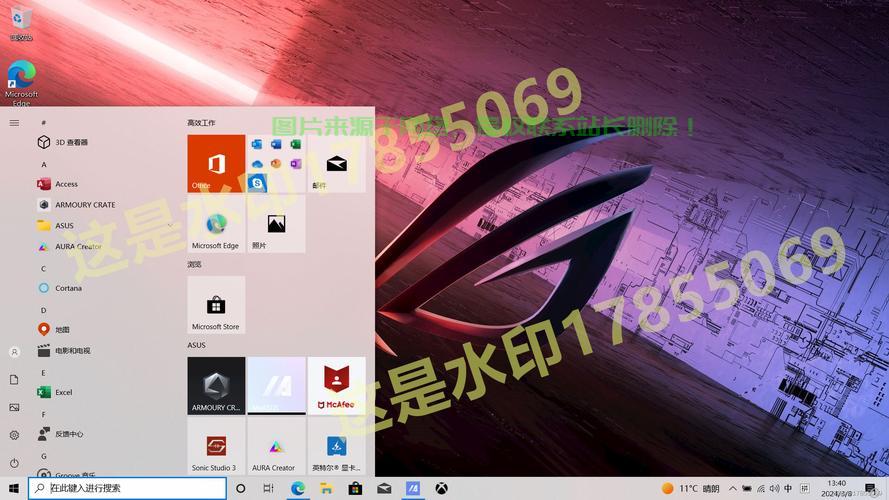Open the Sonic Studio 3 tile
Screen dimensions: 889x500
point(216,446)
